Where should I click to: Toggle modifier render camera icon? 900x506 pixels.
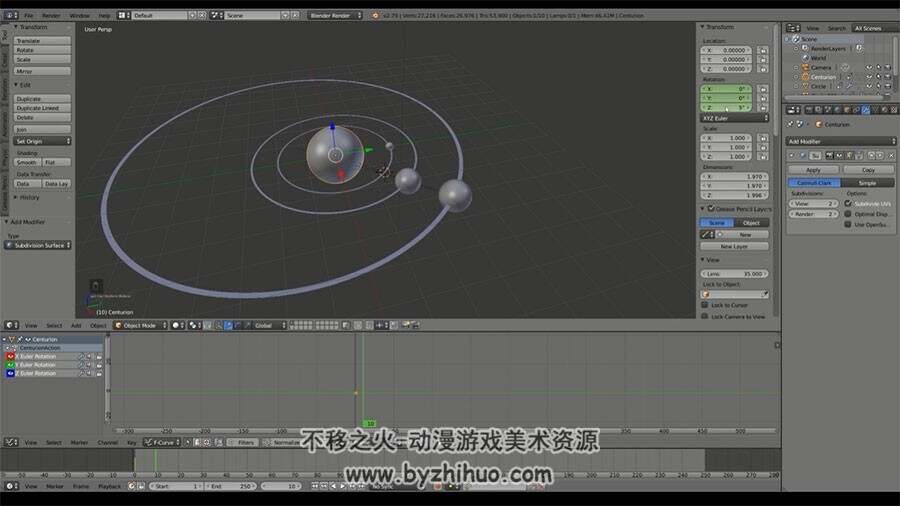[829, 155]
